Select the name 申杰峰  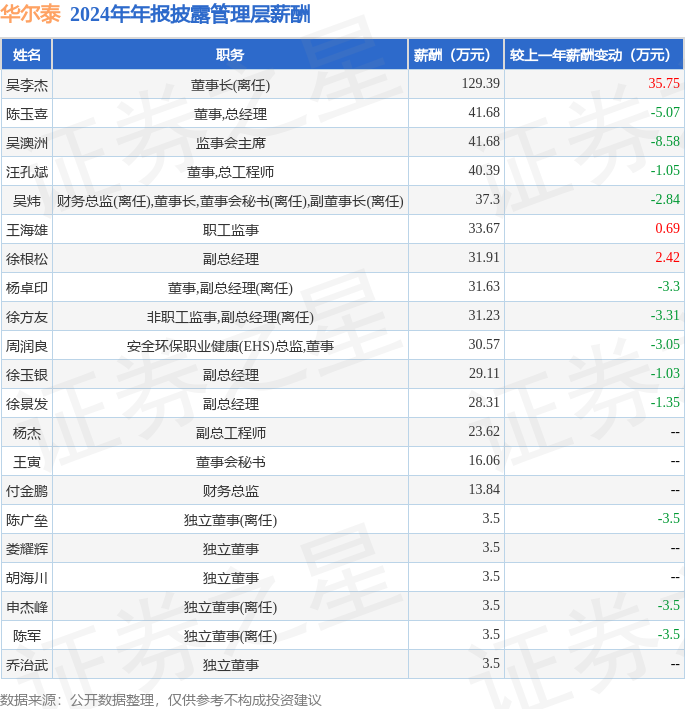click(27, 607)
